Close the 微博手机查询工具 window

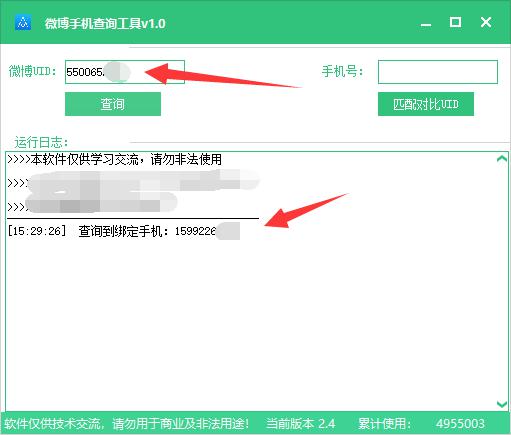(x=486, y=22)
